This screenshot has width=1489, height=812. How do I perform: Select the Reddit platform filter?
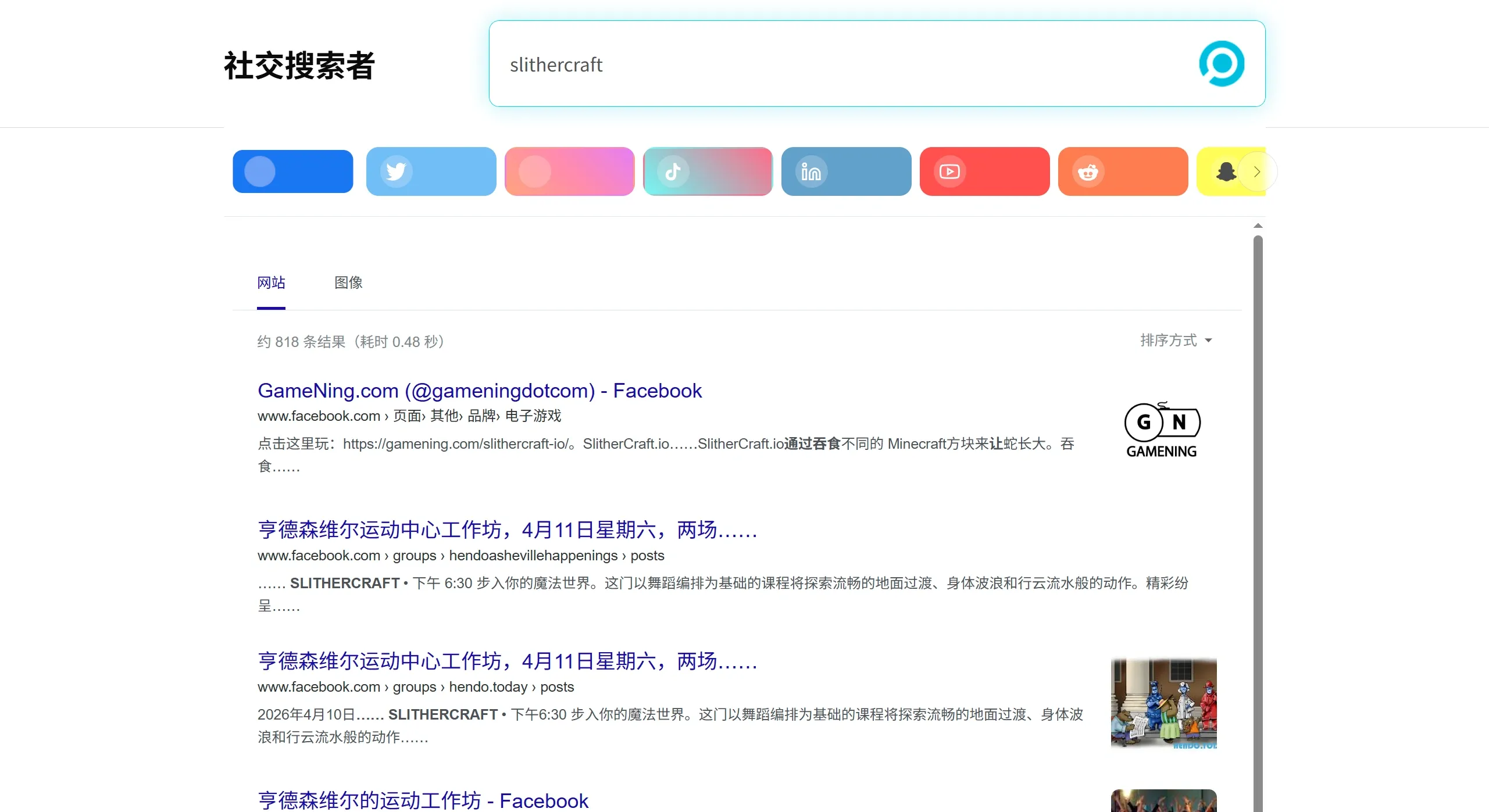pos(1122,171)
